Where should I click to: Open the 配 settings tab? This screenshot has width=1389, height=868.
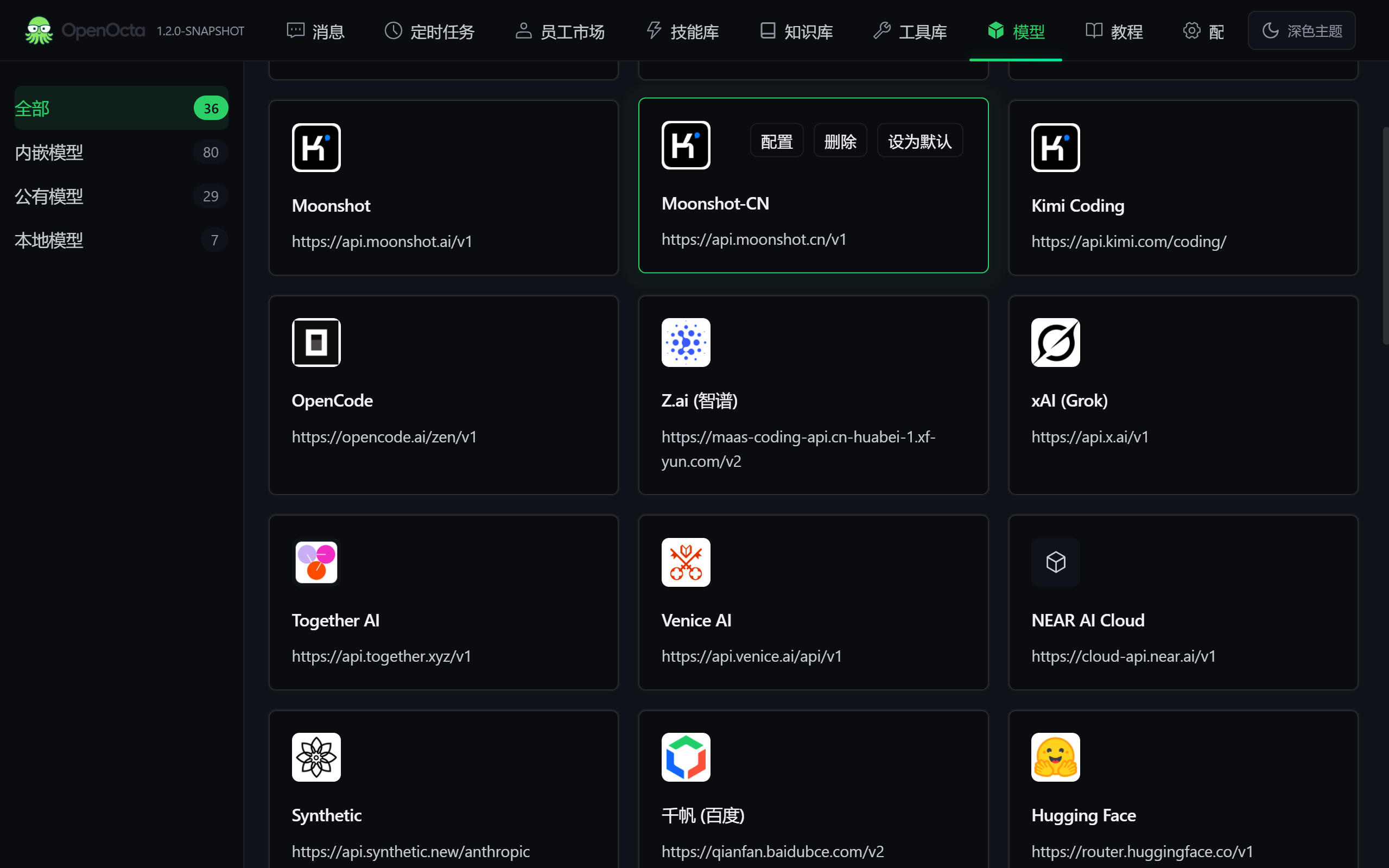(x=1203, y=31)
